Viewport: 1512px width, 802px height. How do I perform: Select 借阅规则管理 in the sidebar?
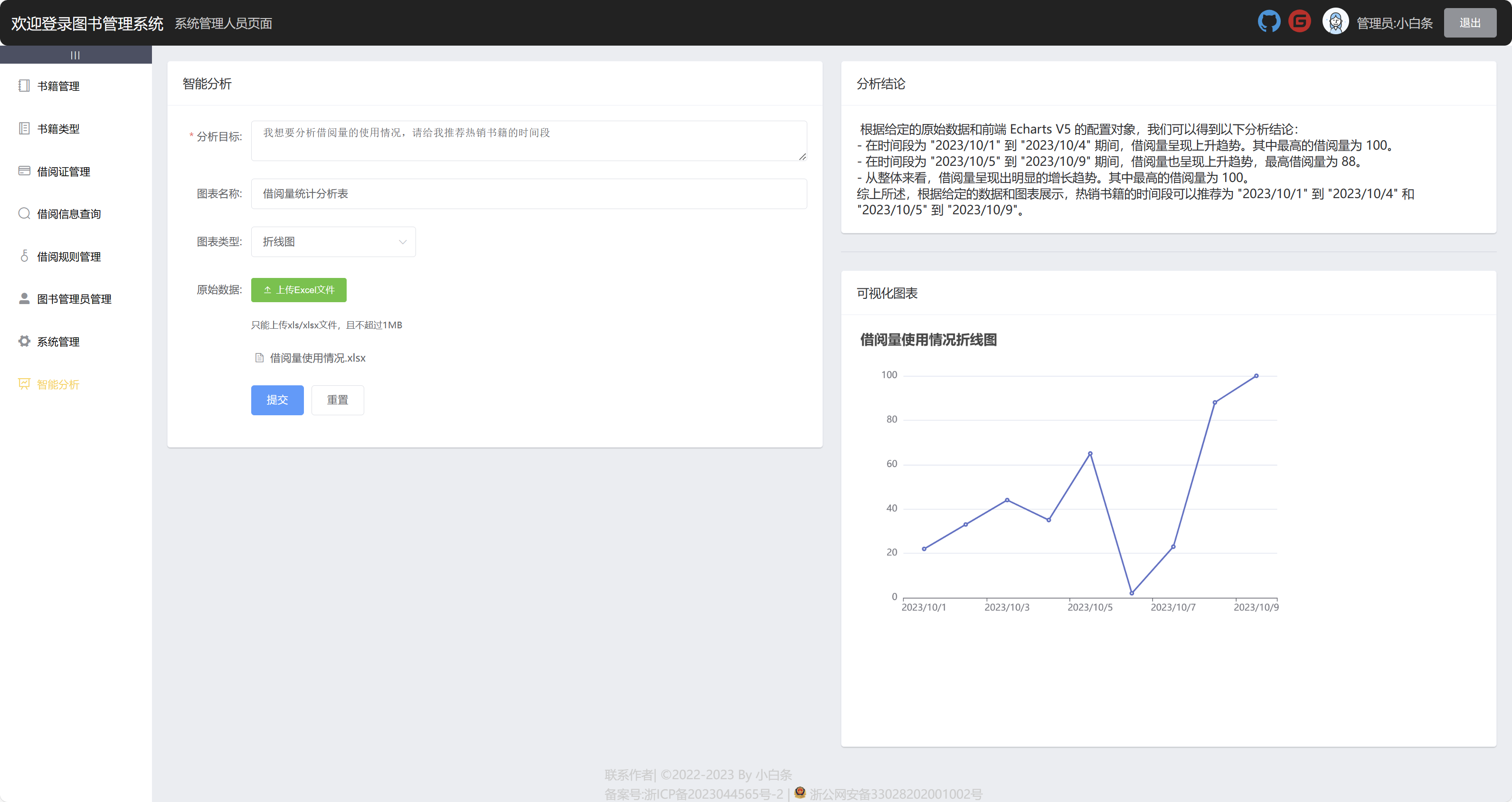pyautogui.click(x=69, y=257)
